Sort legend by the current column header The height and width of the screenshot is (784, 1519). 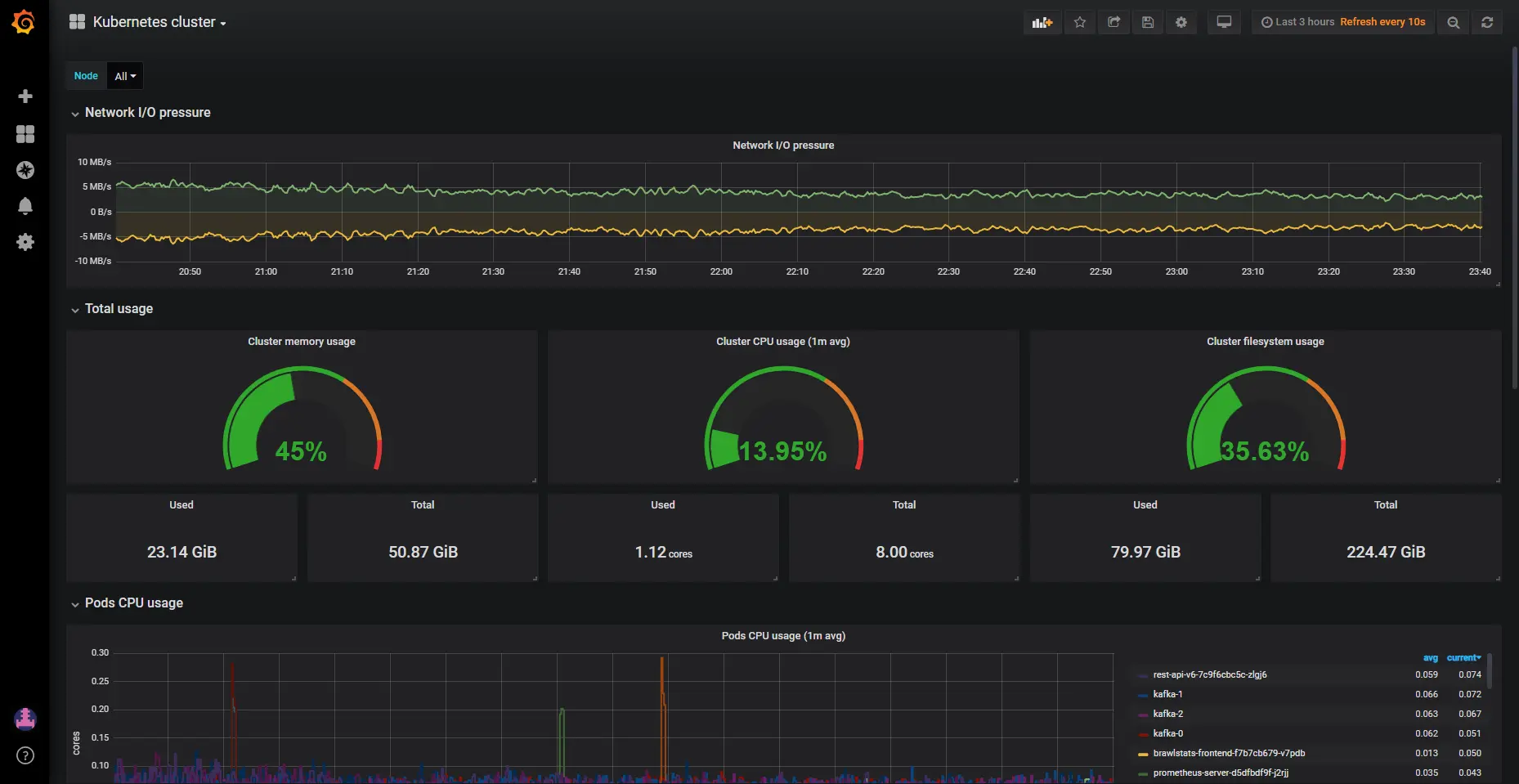(1463, 658)
